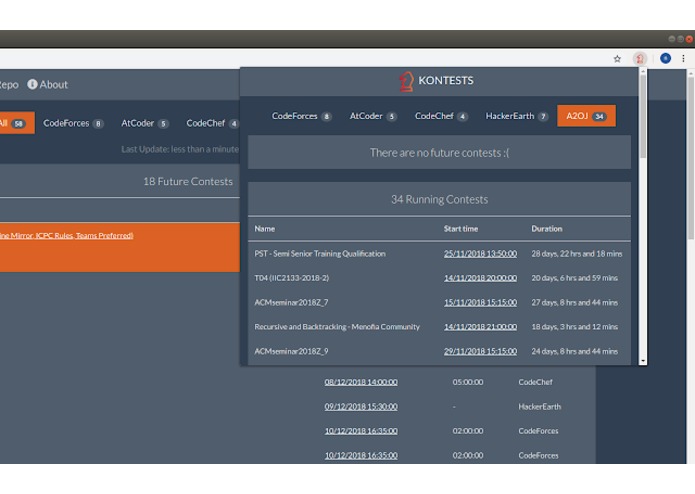Bookmark page with the star icon

617,59
